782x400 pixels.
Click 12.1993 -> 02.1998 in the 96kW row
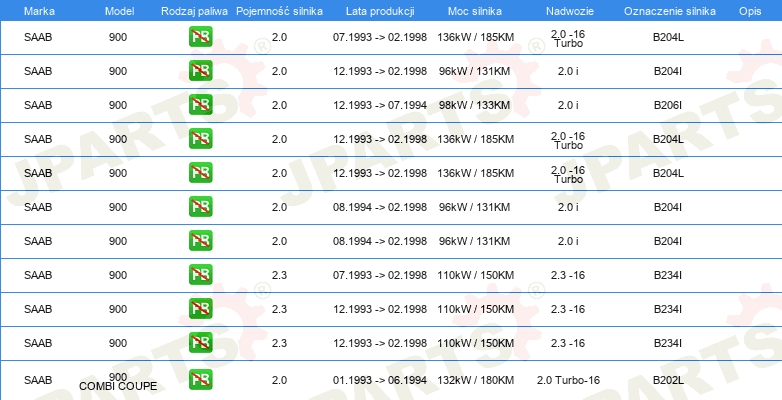(x=380, y=71)
